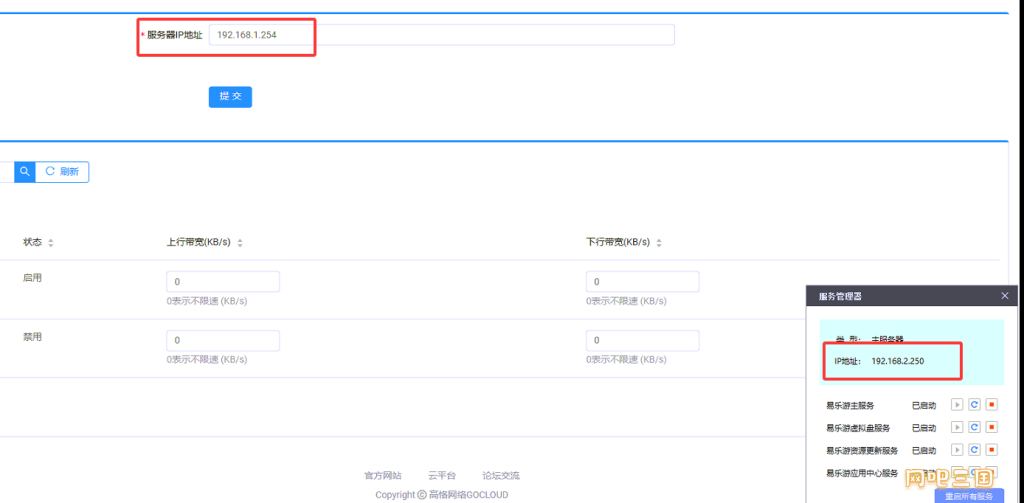Open the 论坛交流 footer link
This screenshot has width=1024, height=503.
click(501, 476)
